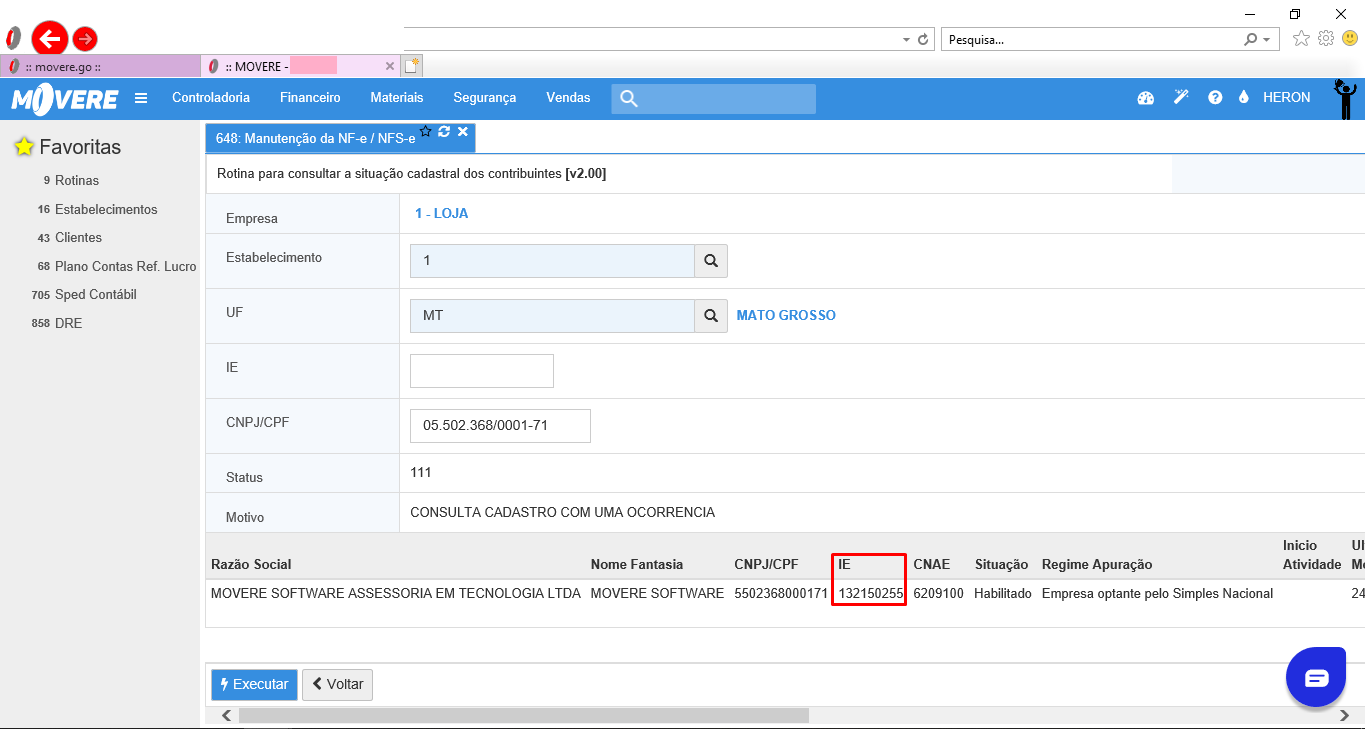
Task: Click the Habilitado situação cell
Action: click(1003, 594)
